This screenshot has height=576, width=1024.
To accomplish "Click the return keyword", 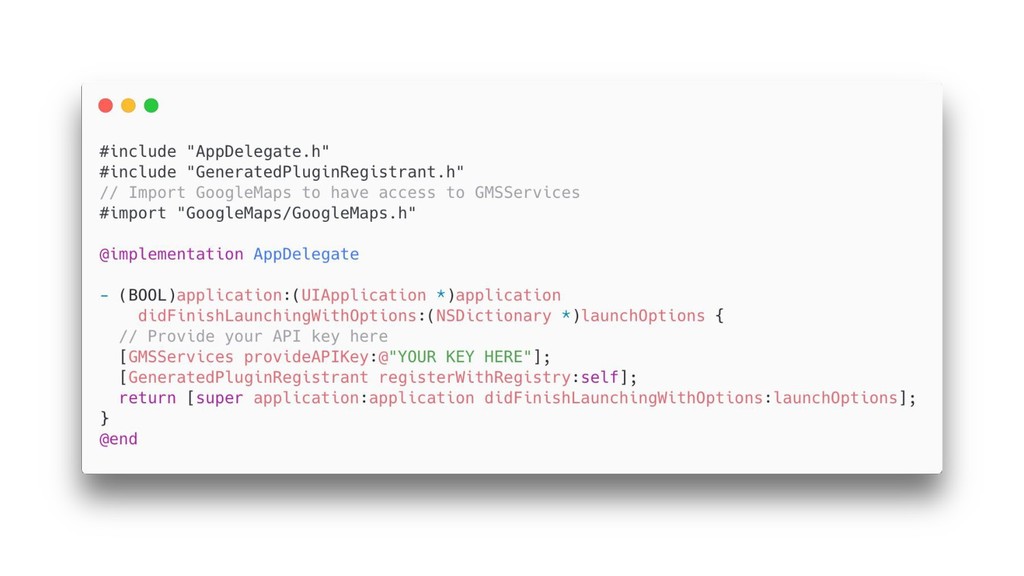I will (147, 398).
